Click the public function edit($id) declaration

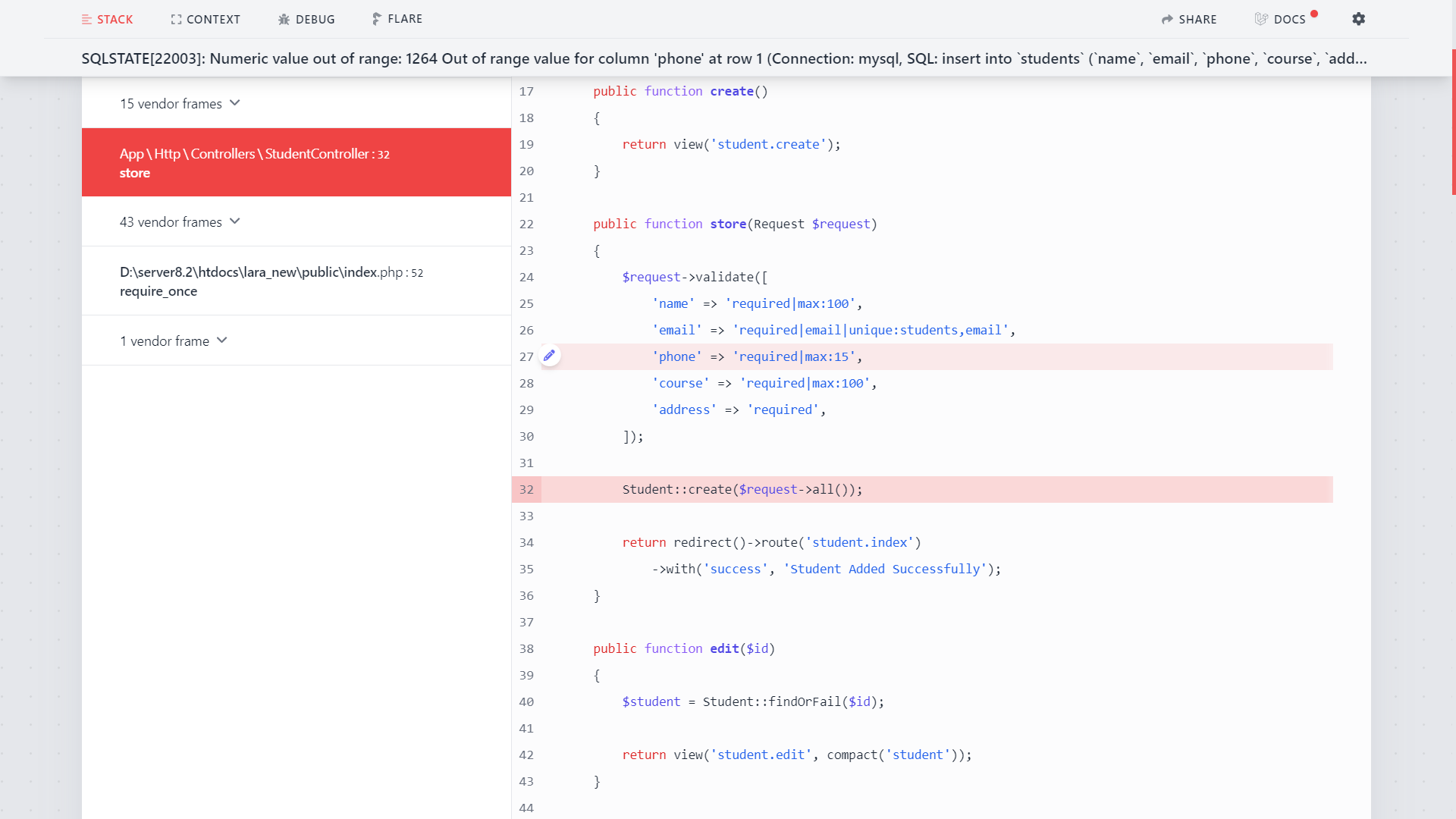click(684, 648)
